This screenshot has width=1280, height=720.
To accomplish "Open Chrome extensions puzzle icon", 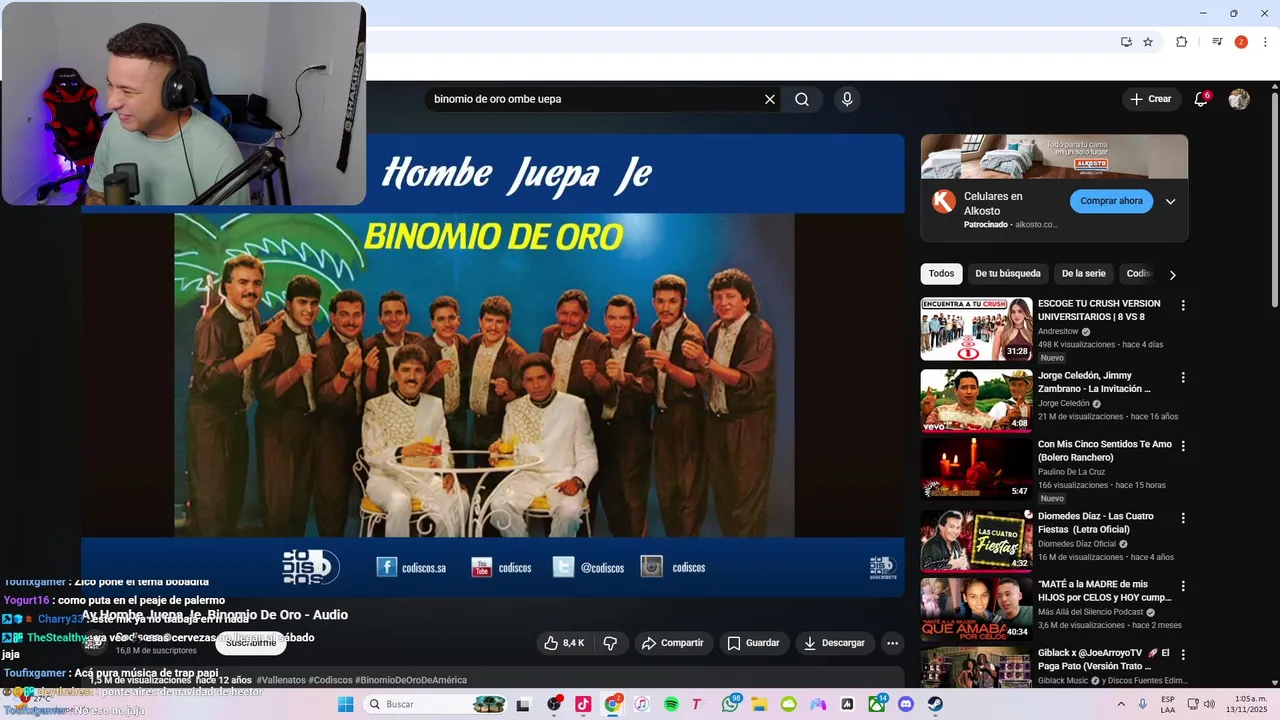I will [1181, 42].
